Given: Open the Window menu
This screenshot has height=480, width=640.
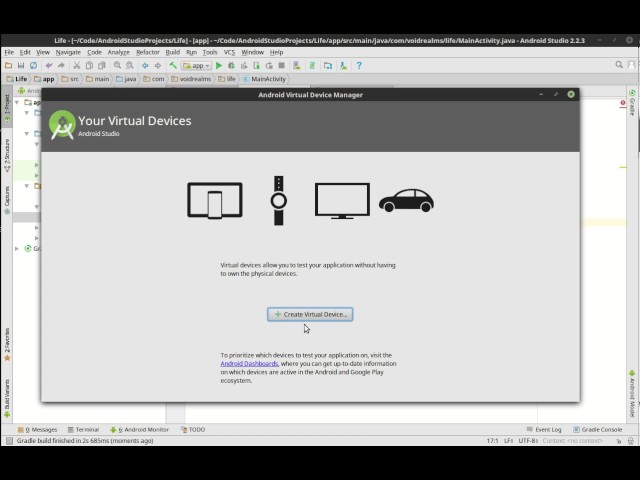Looking at the screenshot, I should (252, 52).
